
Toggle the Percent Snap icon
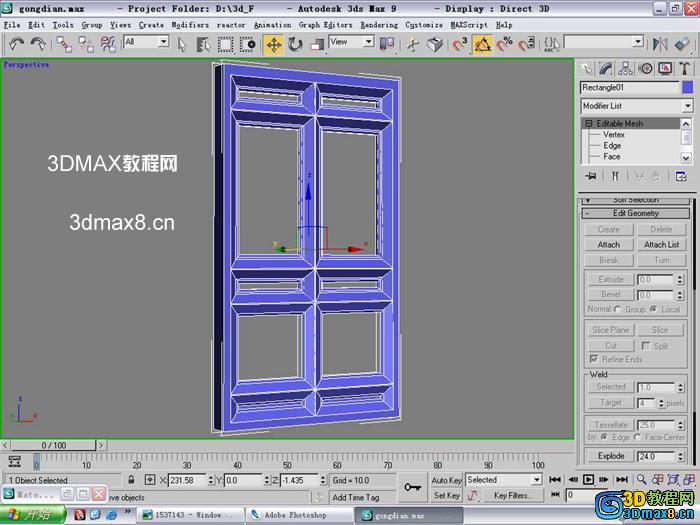pos(504,44)
